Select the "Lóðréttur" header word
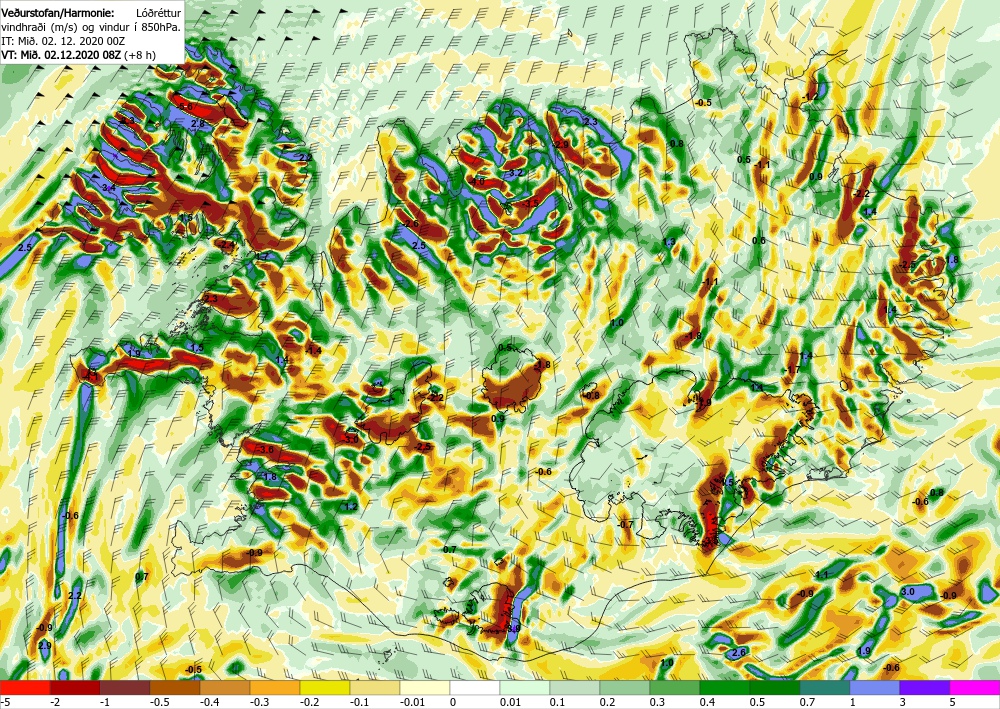This screenshot has width=1000, height=709. click(159, 12)
